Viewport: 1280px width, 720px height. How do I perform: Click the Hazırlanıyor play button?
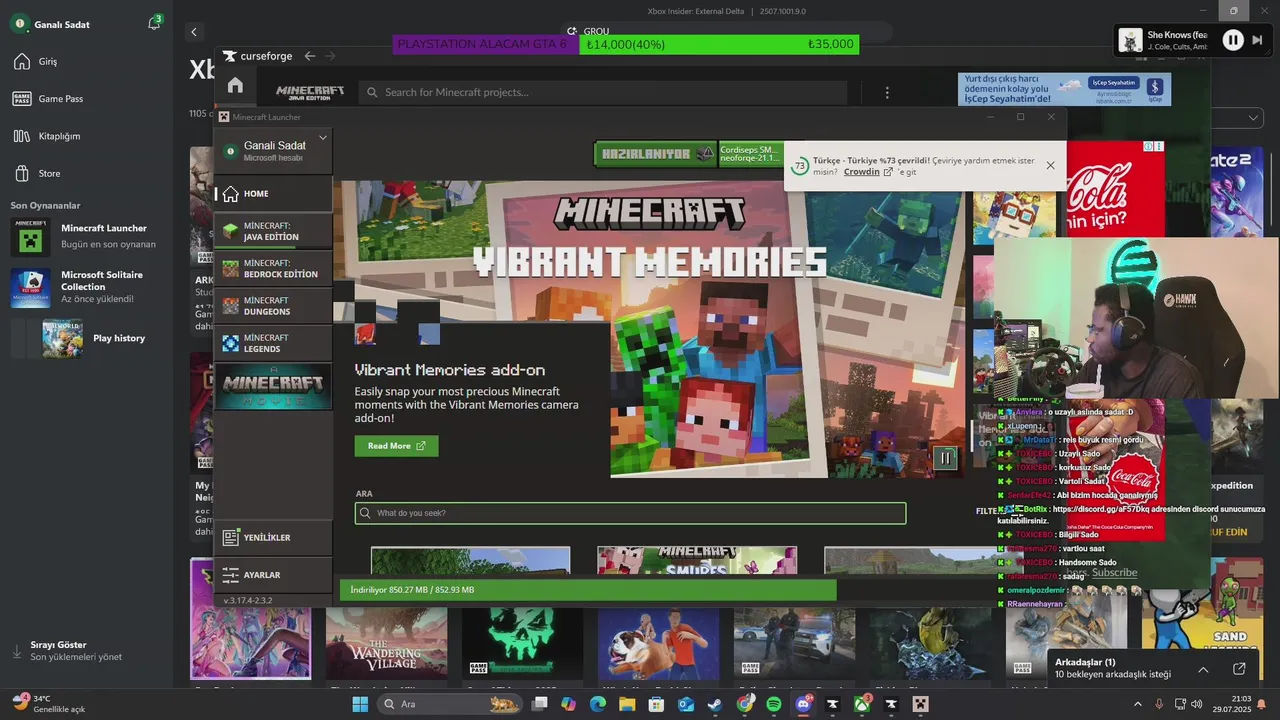(x=655, y=154)
